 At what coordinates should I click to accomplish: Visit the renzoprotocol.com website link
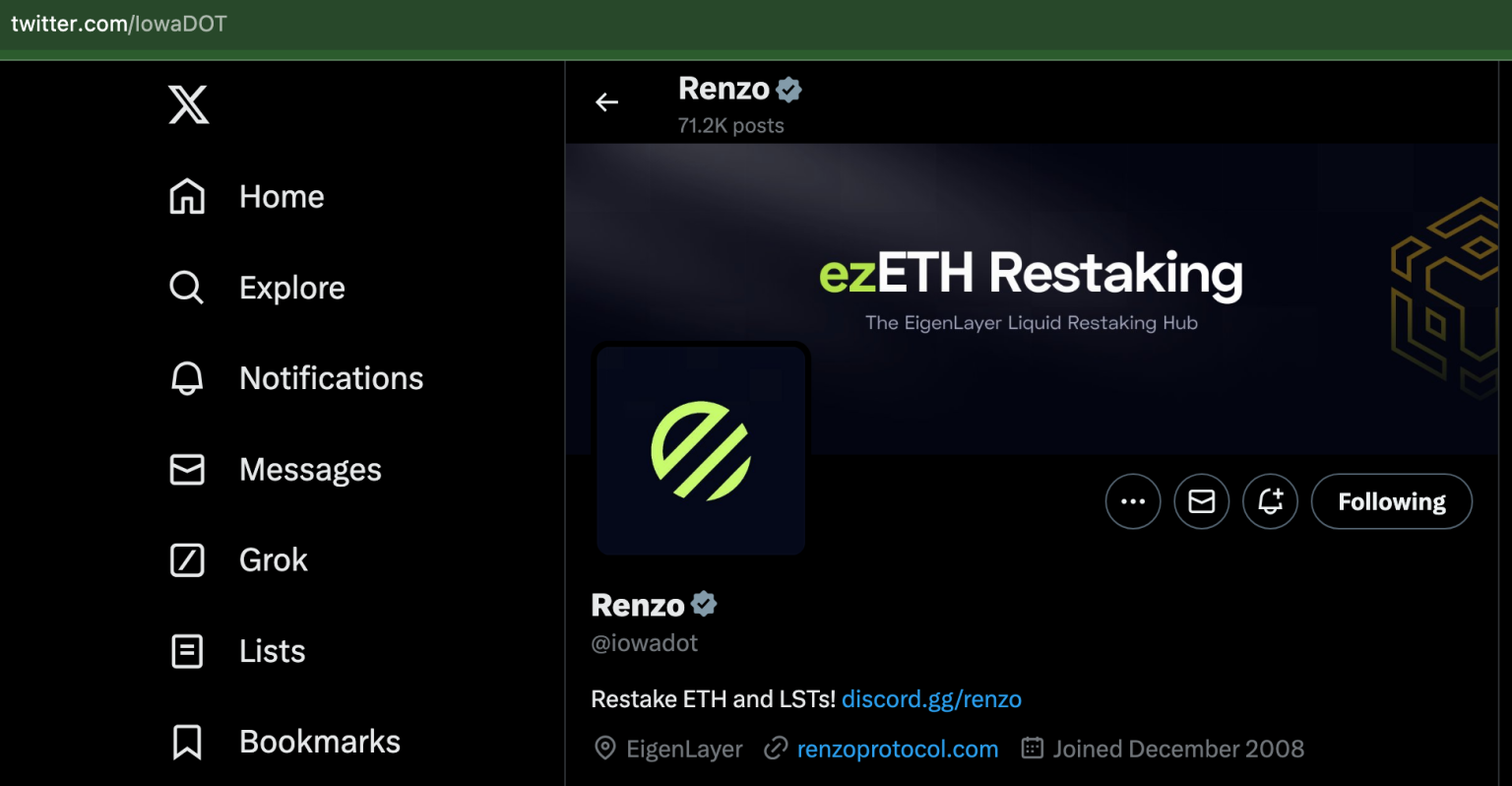click(897, 750)
